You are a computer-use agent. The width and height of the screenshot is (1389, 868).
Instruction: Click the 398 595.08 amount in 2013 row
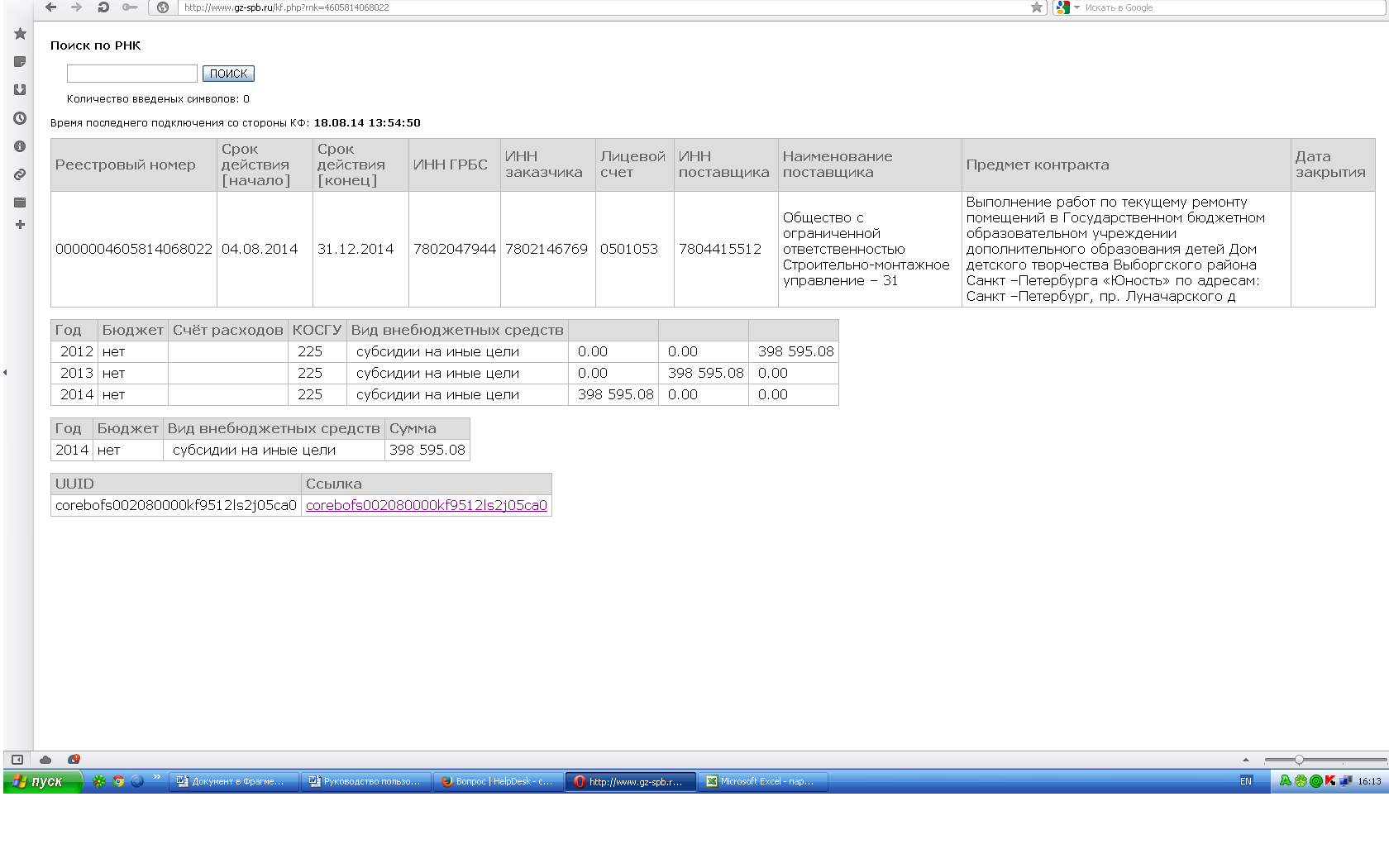(x=706, y=373)
